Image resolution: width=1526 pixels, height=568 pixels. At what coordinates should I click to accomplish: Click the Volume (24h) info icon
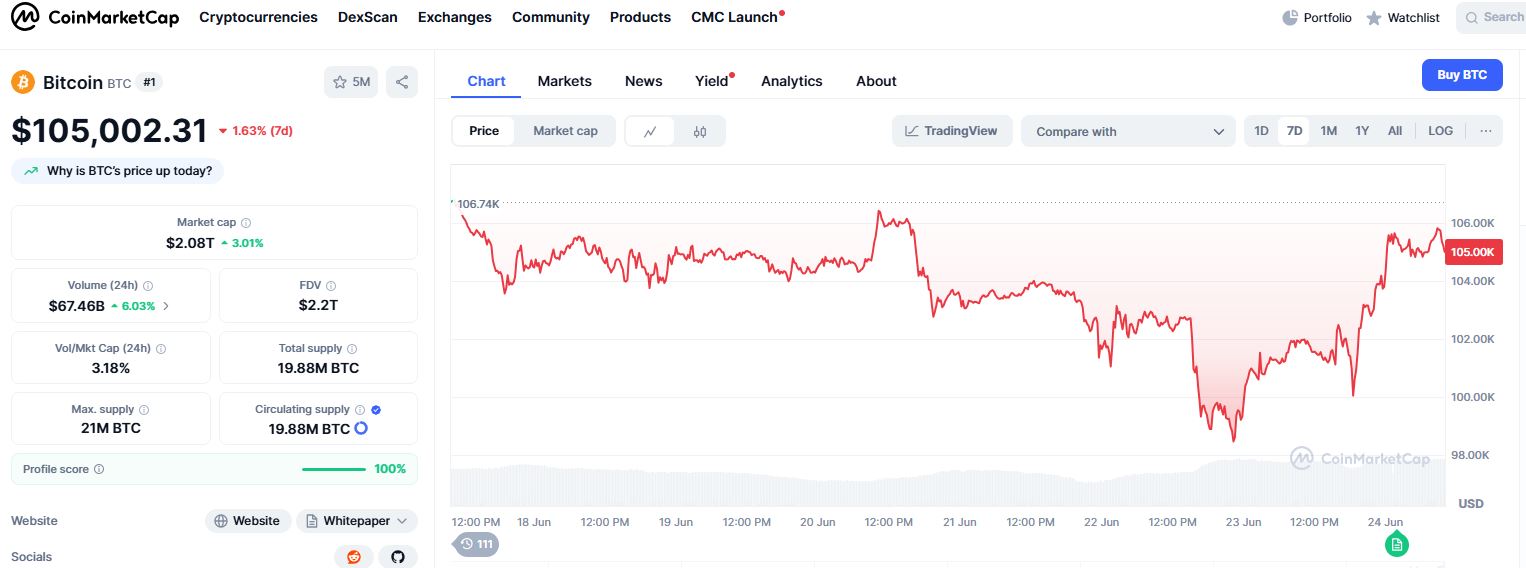tap(148, 286)
